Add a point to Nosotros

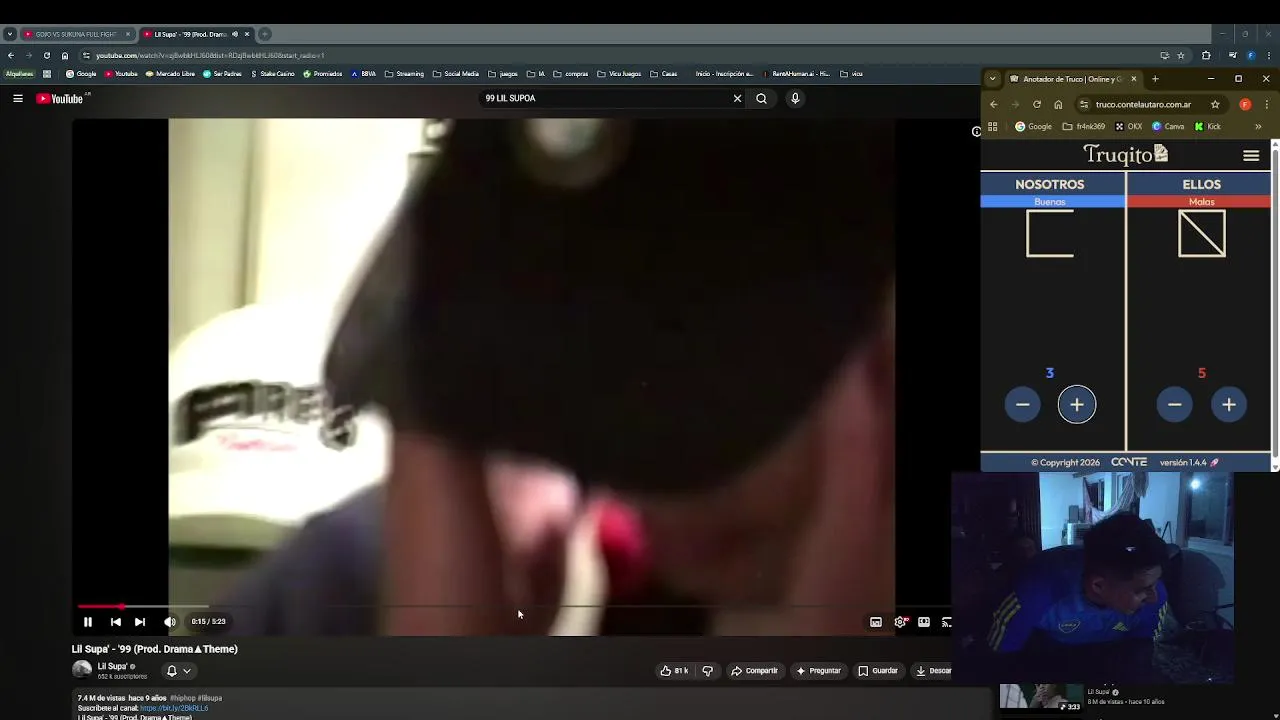point(1077,404)
